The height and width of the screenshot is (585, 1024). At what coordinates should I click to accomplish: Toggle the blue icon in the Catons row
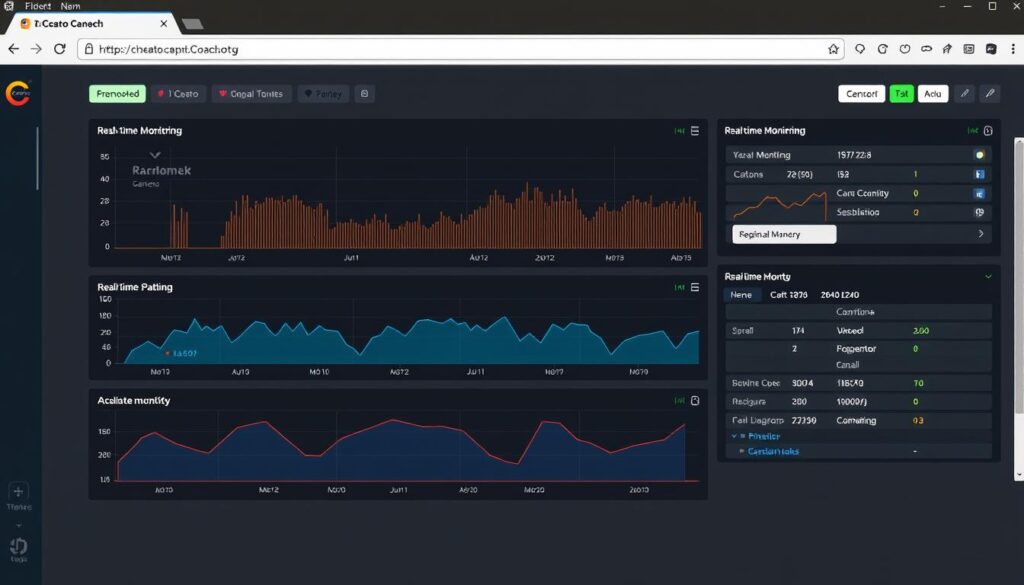click(x=979, y=174)
